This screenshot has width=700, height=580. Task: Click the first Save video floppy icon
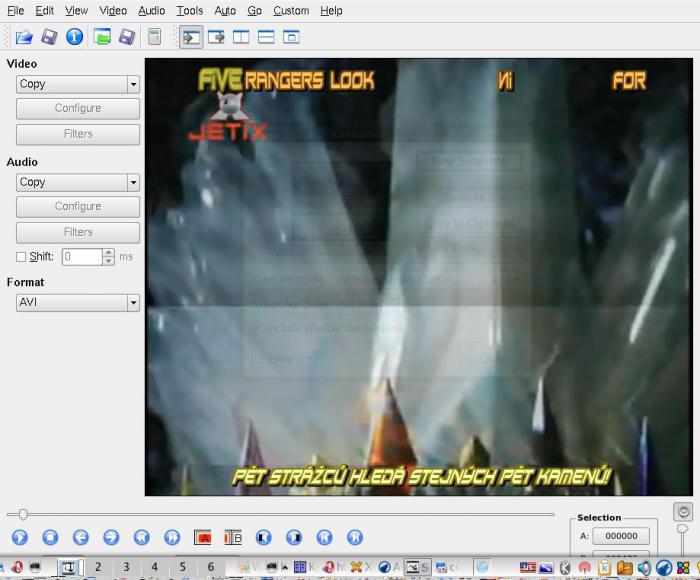(49, 37)
